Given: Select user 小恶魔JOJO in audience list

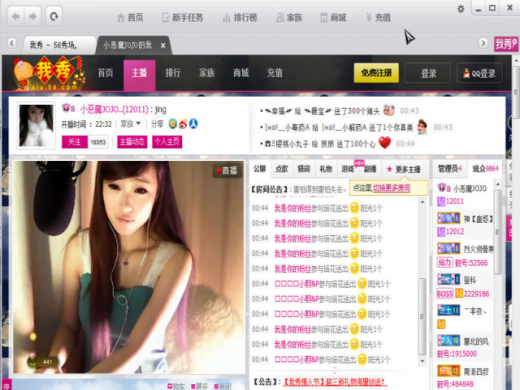Looking at the screenshot, I should (470, 189).
